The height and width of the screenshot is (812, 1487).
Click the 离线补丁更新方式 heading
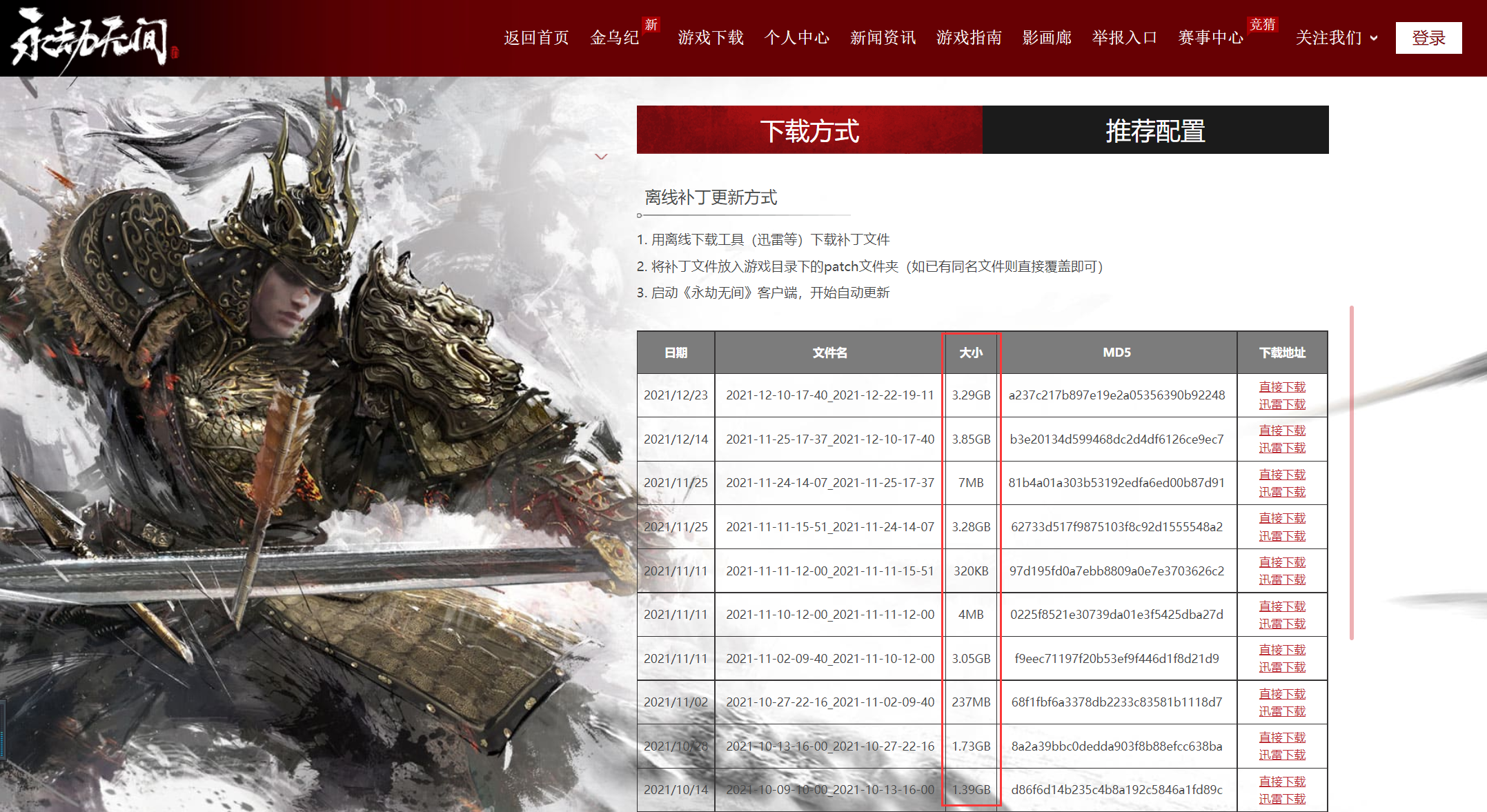click(x=711, y=198)
